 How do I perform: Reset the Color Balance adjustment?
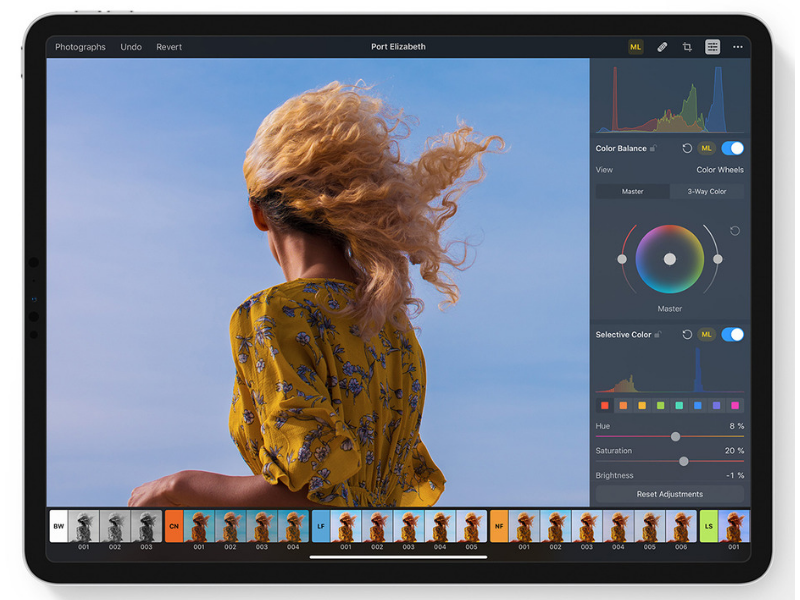click(x=687, y=148)
